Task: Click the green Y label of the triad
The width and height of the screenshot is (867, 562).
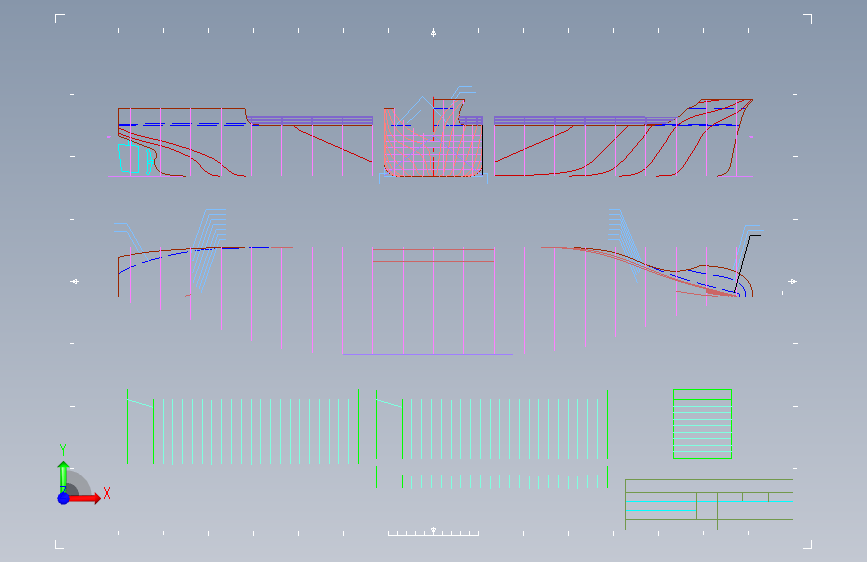Action: pyautogui.click(x=63, y=450)
